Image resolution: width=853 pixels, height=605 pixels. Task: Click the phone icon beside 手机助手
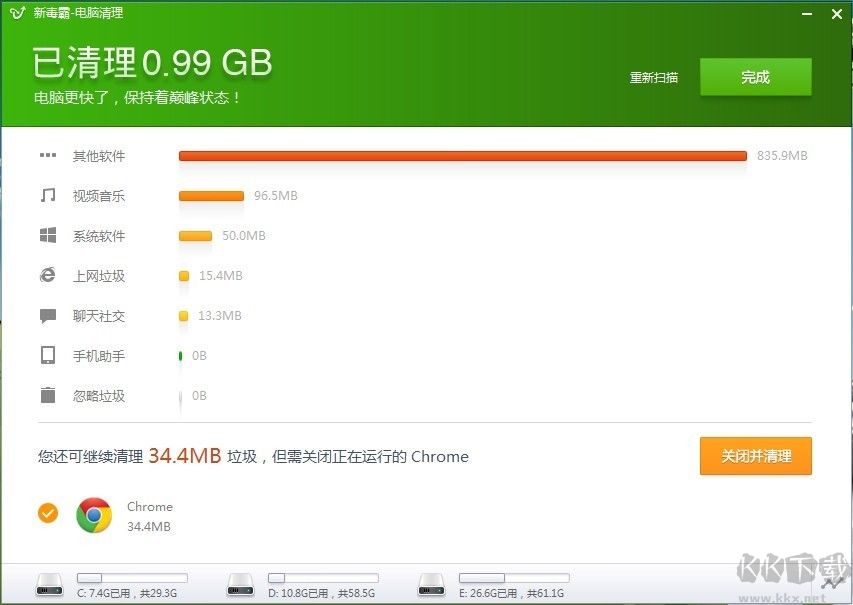coord(49,355)
